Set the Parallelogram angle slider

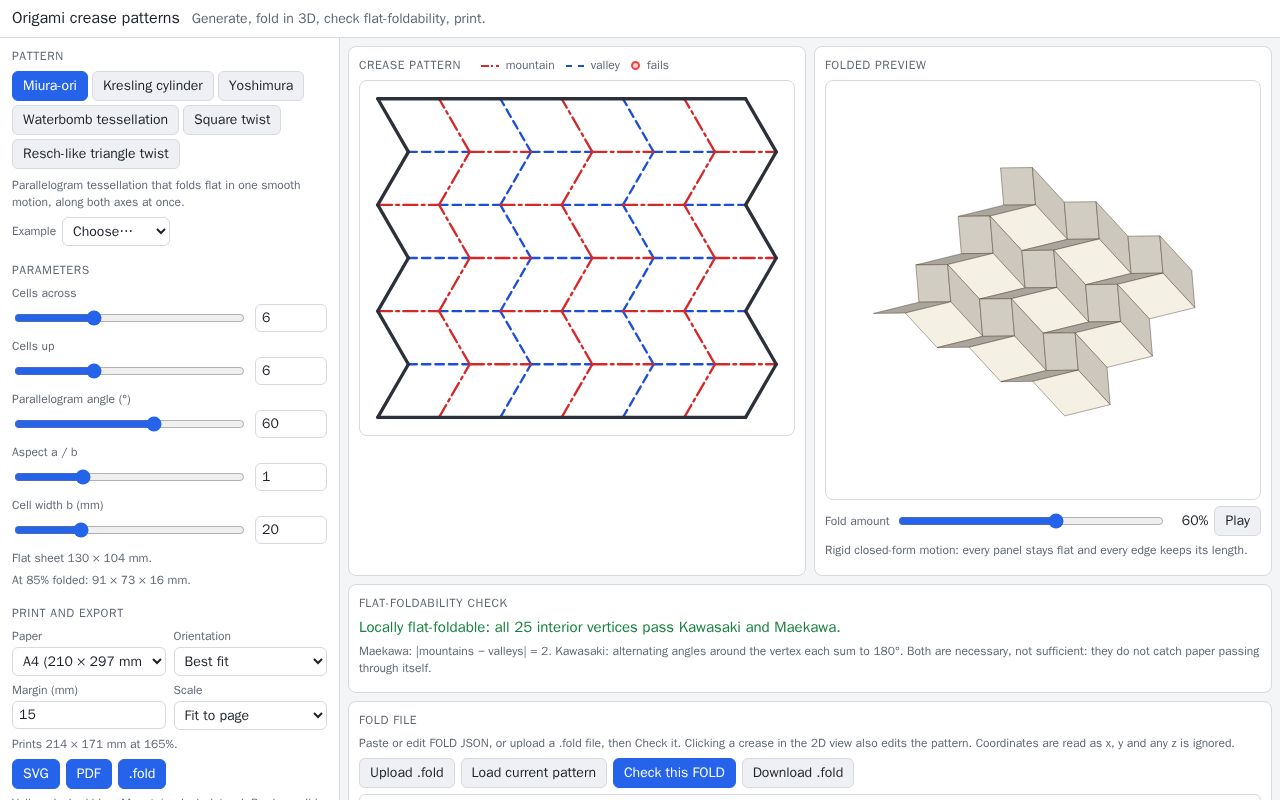tap(129, 424)
